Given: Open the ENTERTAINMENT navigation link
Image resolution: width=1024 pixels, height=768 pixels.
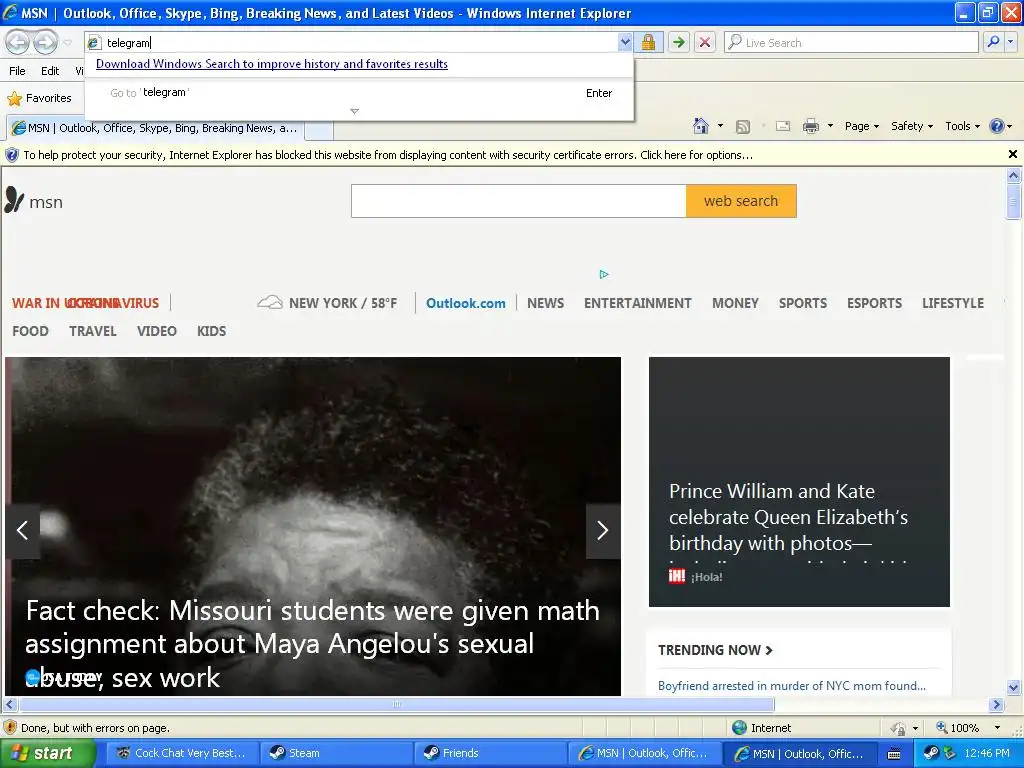Looking at the screenshot, I should tap(637, 303).
